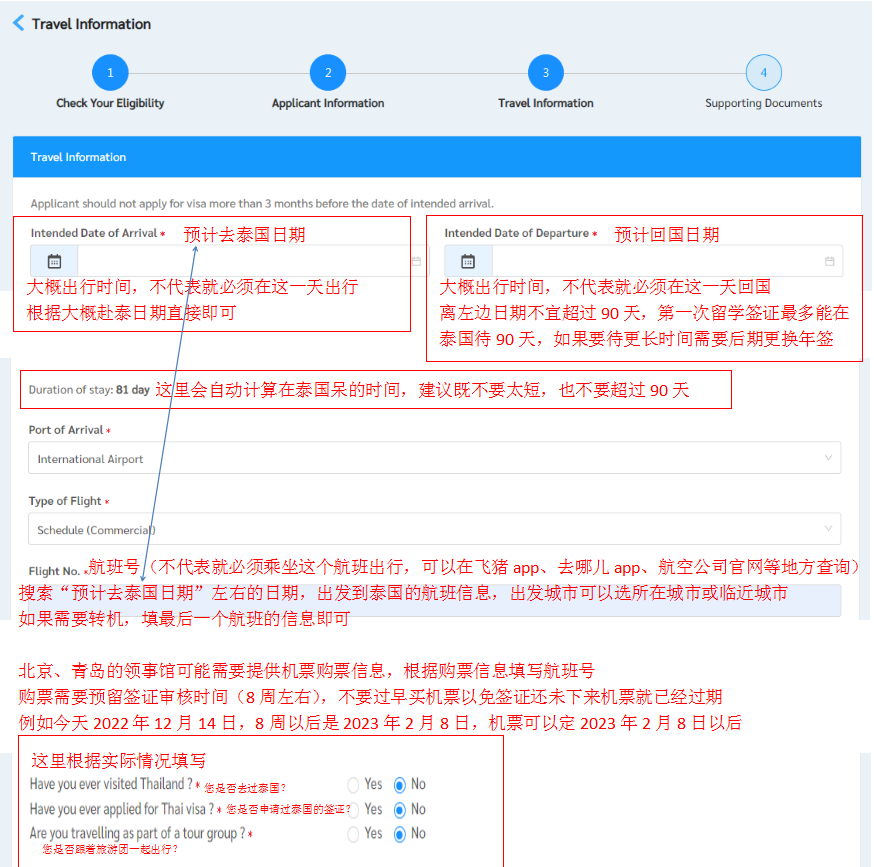Click the Applicant Information step label
874x867 pixels.
coord(327,103)
